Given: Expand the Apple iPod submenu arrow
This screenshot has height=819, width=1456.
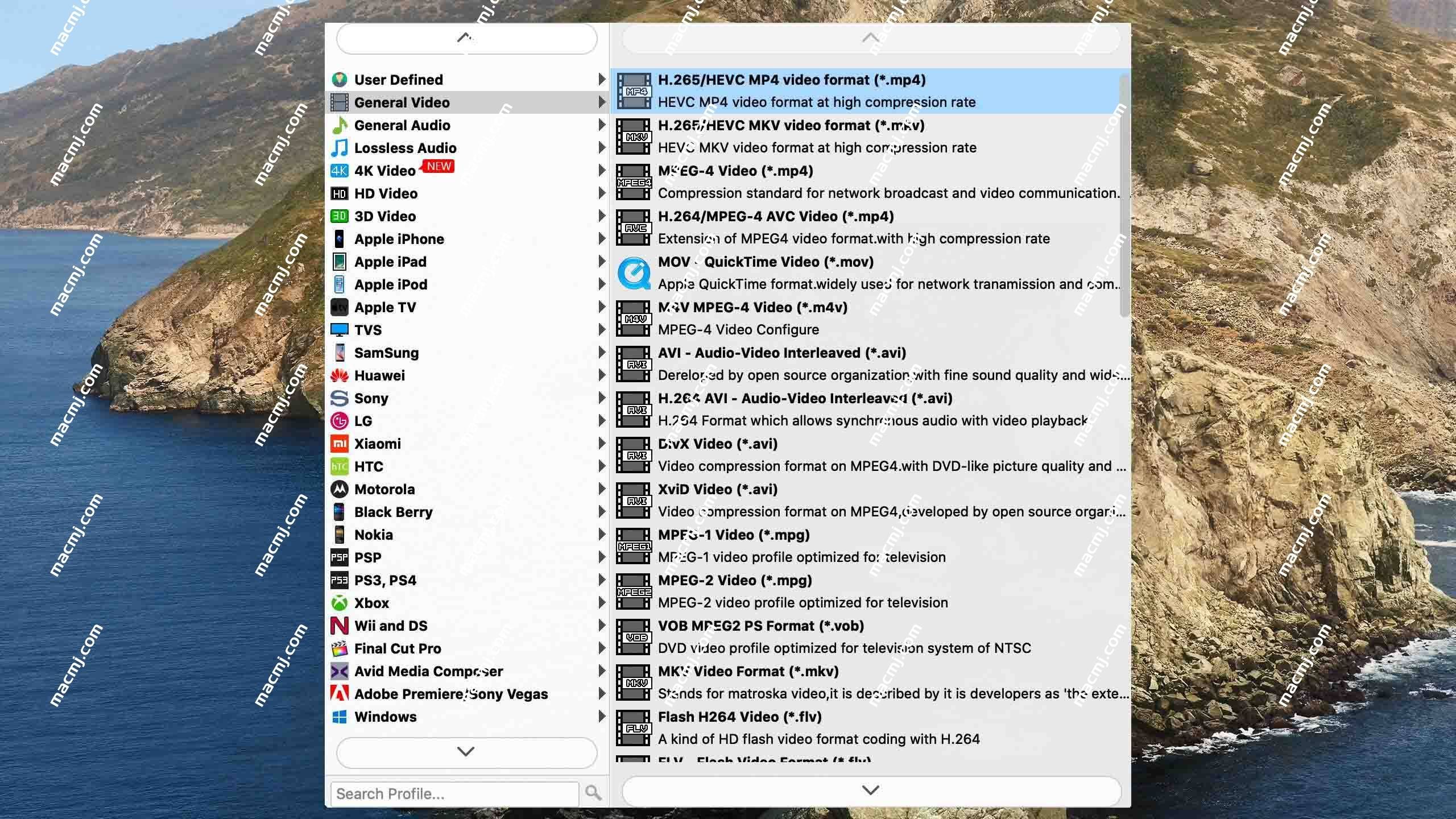Looking at the screenshot, I should [602, 284].
